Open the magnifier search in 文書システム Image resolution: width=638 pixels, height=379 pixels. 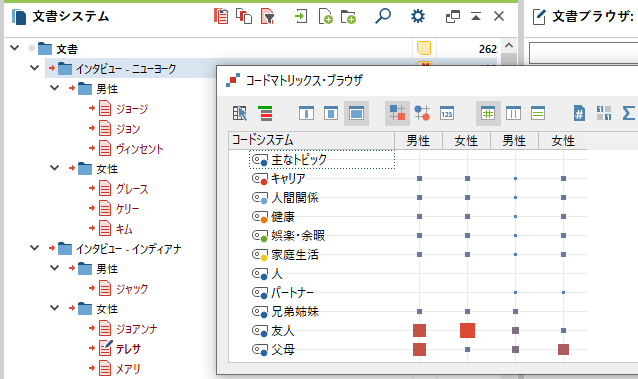pyautogui.click(x=382, y=16)
